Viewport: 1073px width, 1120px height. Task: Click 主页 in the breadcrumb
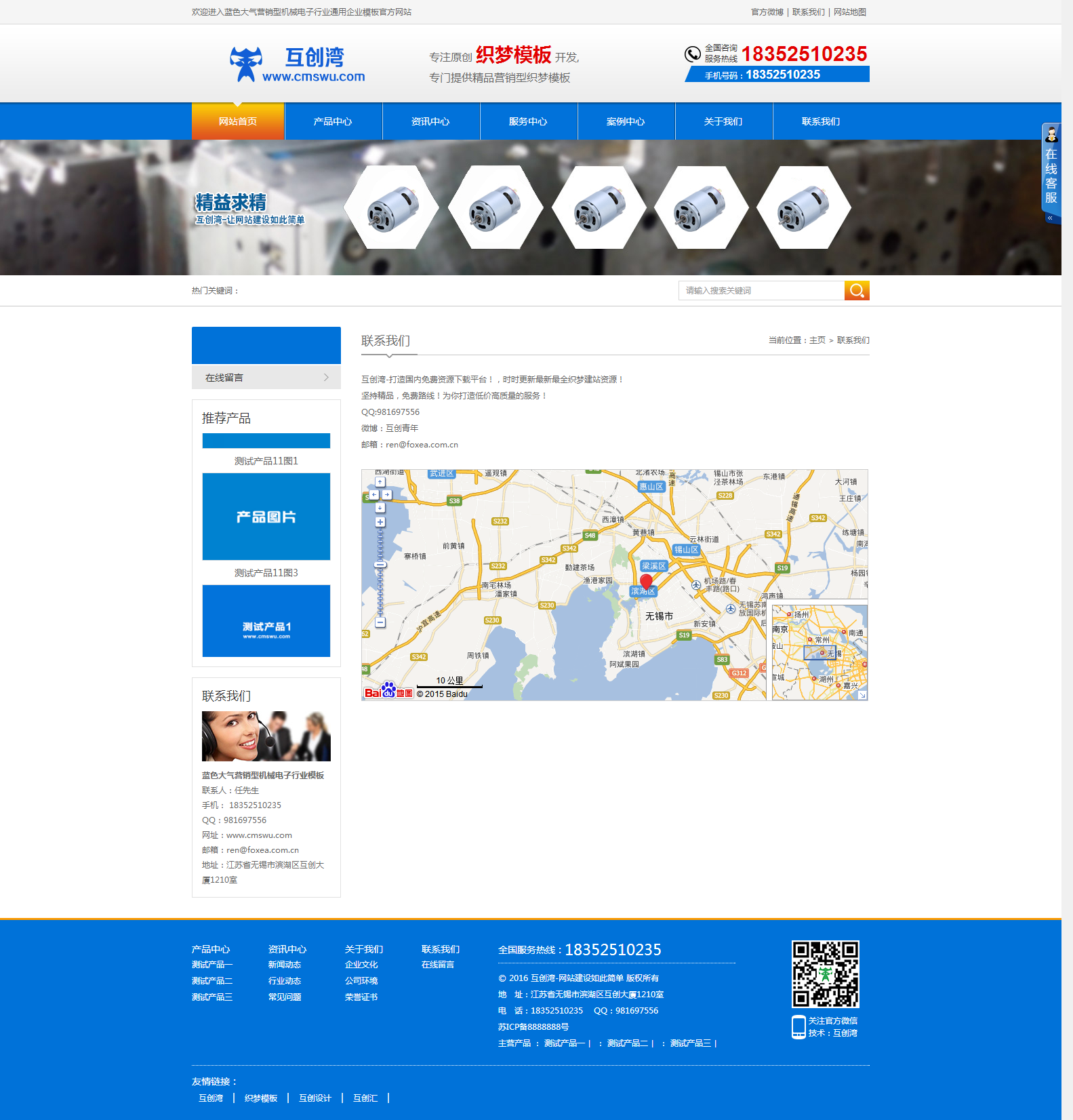click(x=817, y=340)
